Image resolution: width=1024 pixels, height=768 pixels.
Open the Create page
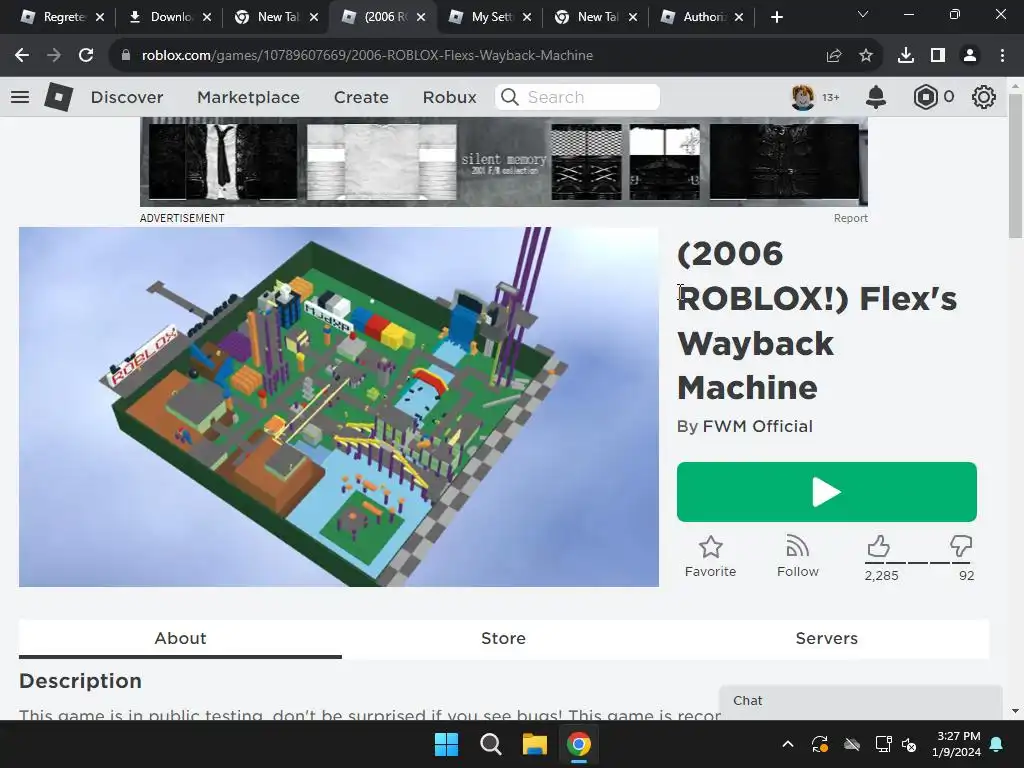point(361,97)
